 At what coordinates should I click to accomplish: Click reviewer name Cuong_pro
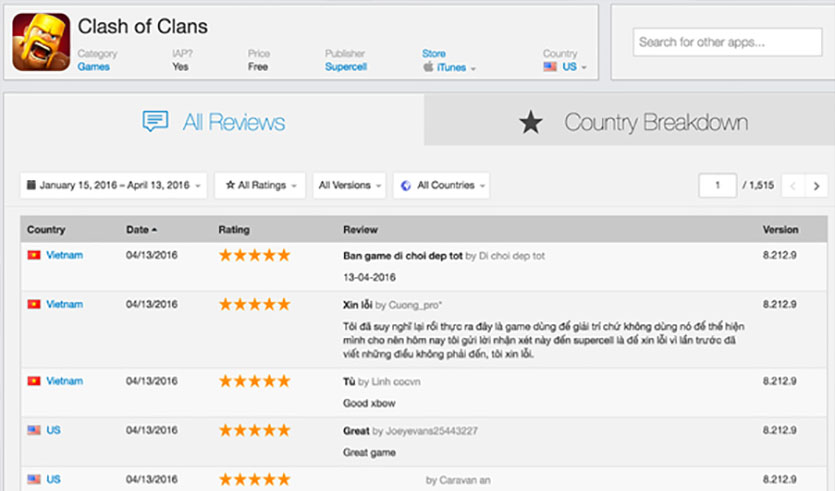(x=415, y=305)
